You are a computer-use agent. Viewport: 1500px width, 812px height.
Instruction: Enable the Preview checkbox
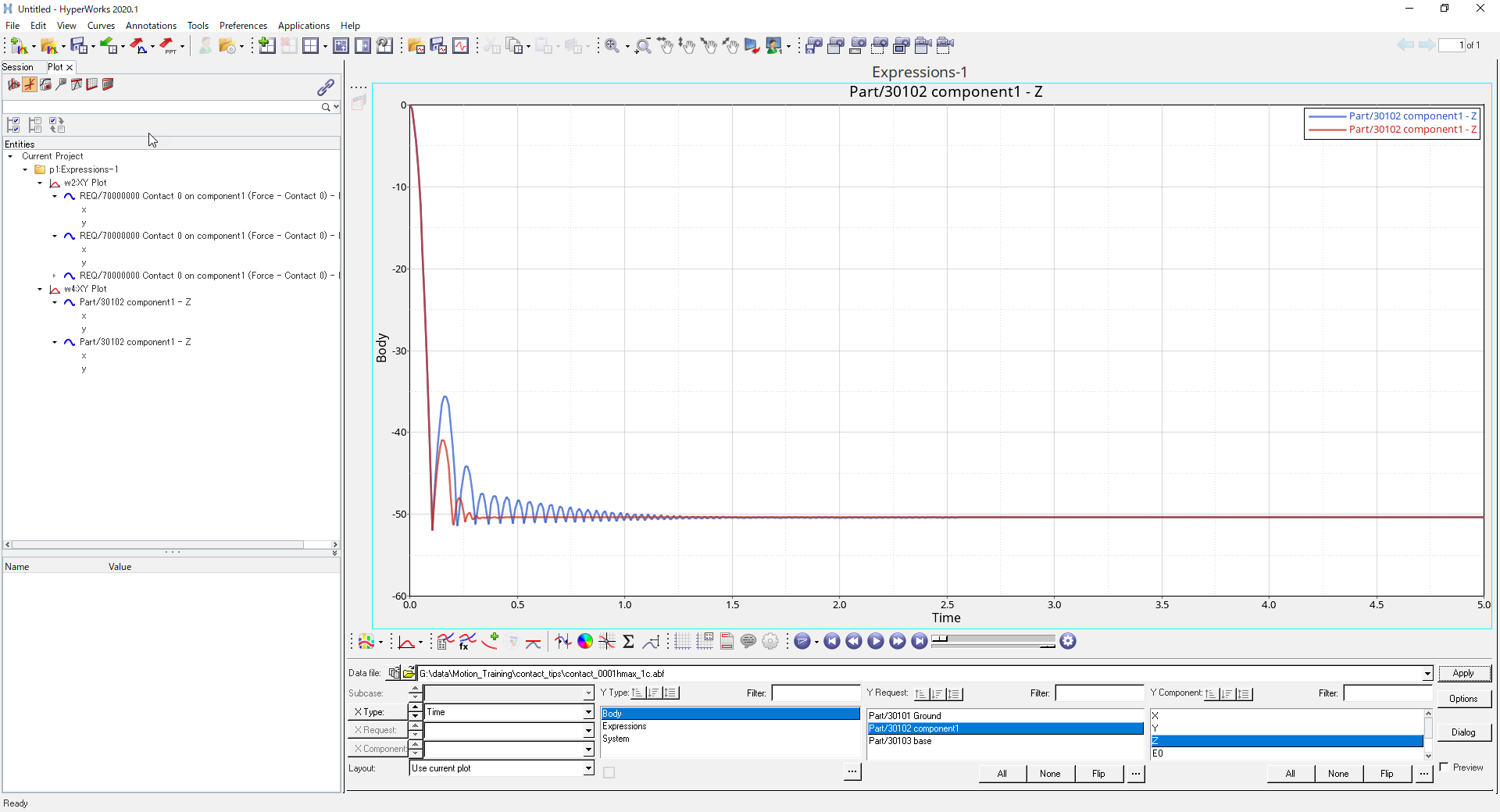pyautogui.click(x=1444, y=767)
